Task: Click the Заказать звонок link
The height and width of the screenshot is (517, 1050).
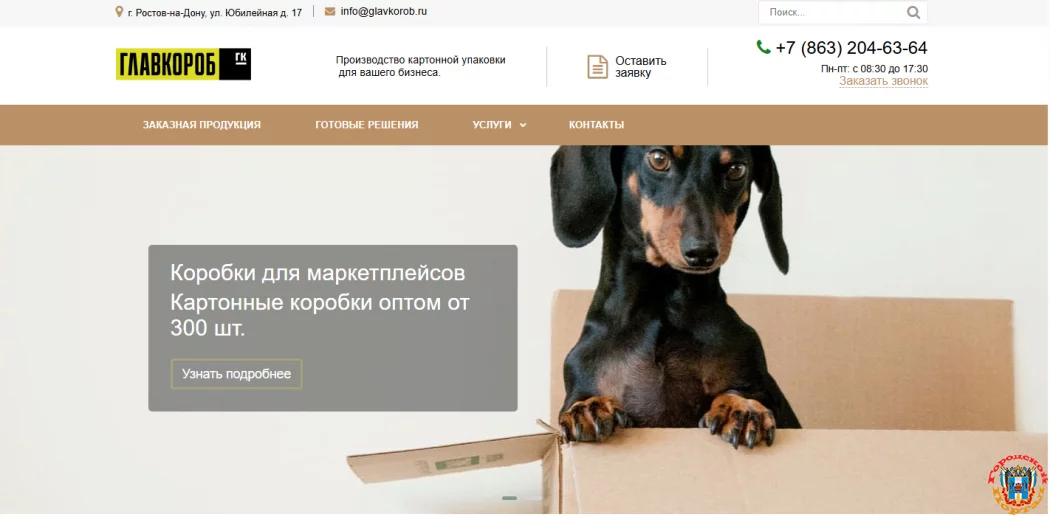Action: point(883,81)
